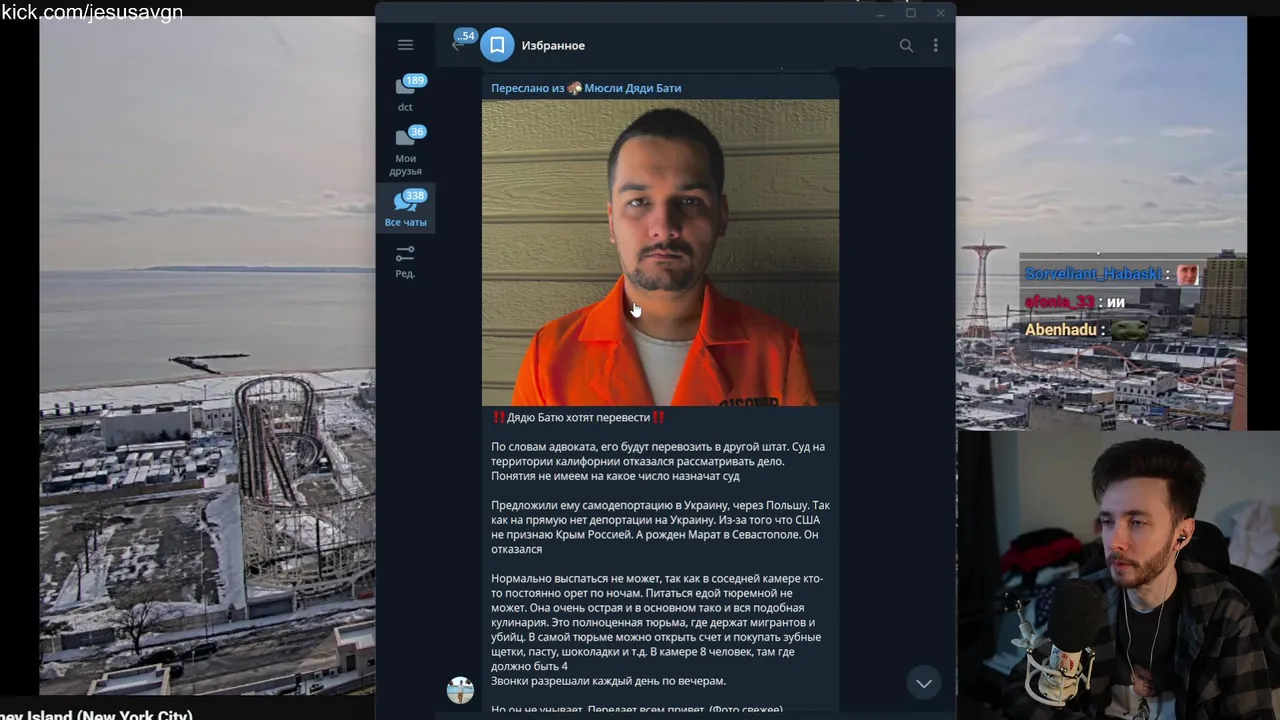1280x720 pixels.
Task: Click Sorveliant_Habaski name in stream chat overlay
Action: [x=1094, y=274]
